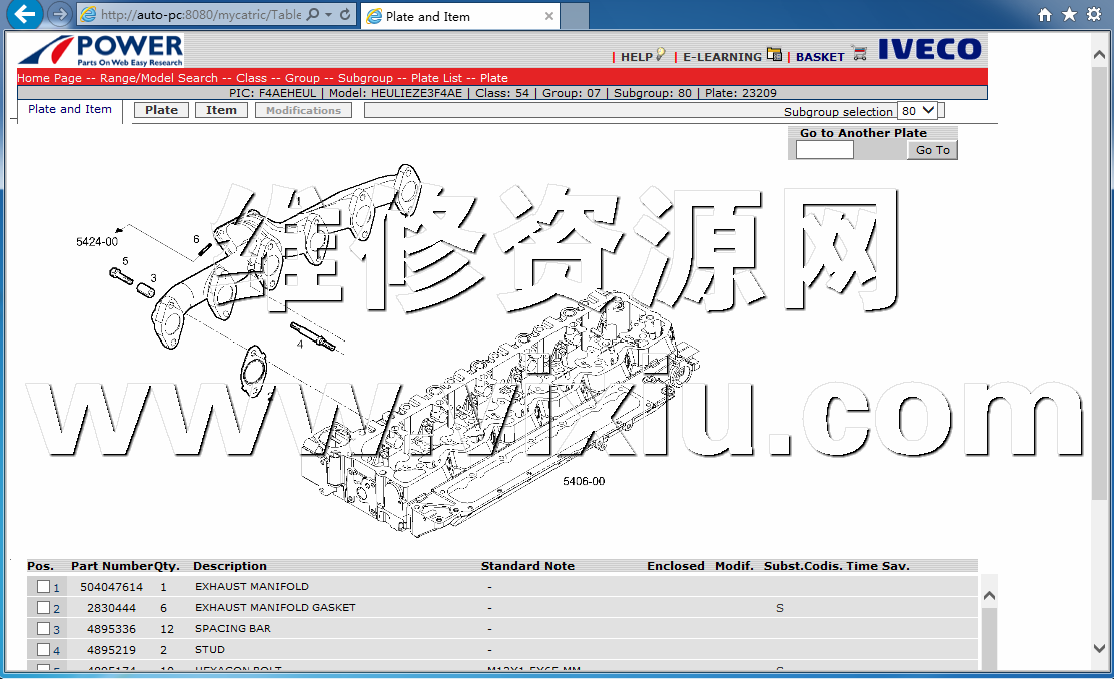Click the HELP lightbulb icon
This screenshot has height=679, width=1114.
click(x=660, y=55)
